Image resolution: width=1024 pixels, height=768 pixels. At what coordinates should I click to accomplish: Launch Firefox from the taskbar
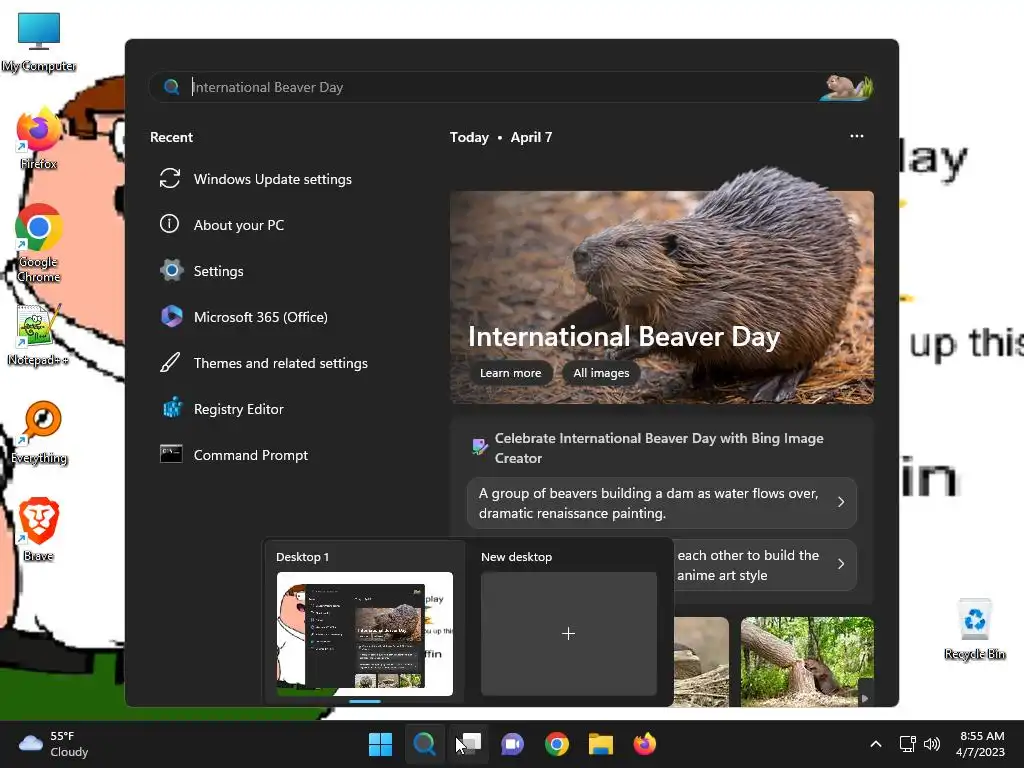(645, 744)
